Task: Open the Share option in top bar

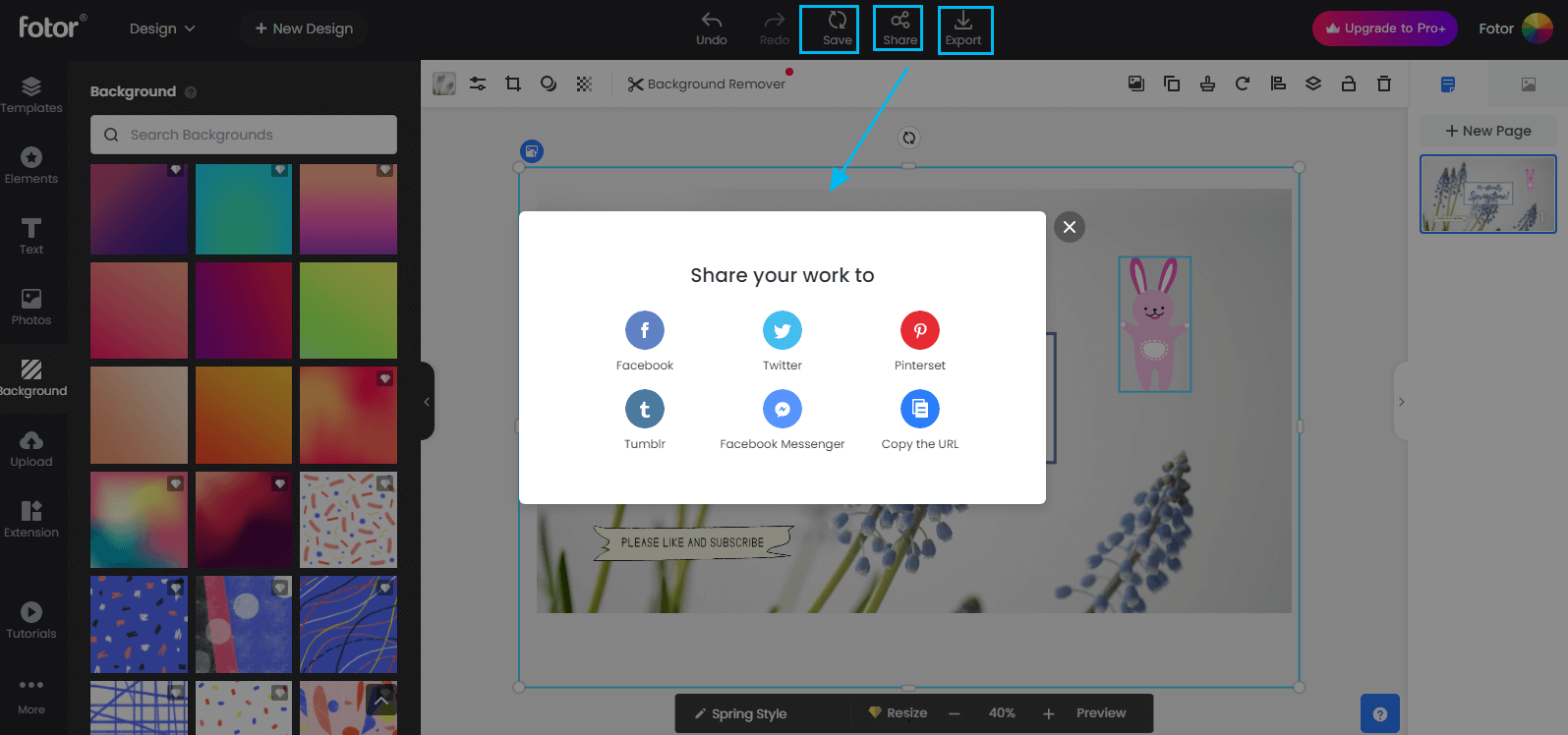Action: click(900, 28)
